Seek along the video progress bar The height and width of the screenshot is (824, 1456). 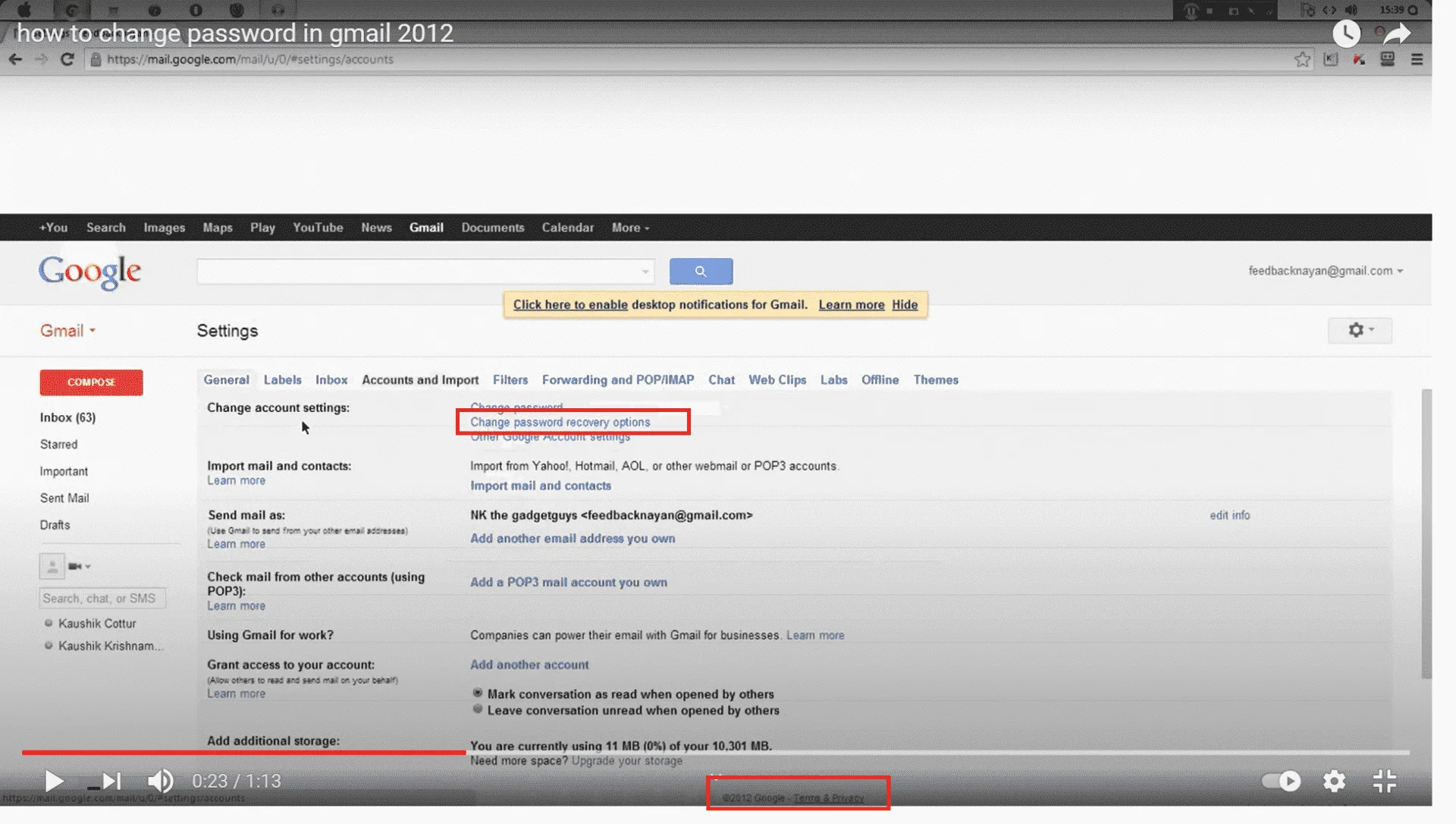716,752
